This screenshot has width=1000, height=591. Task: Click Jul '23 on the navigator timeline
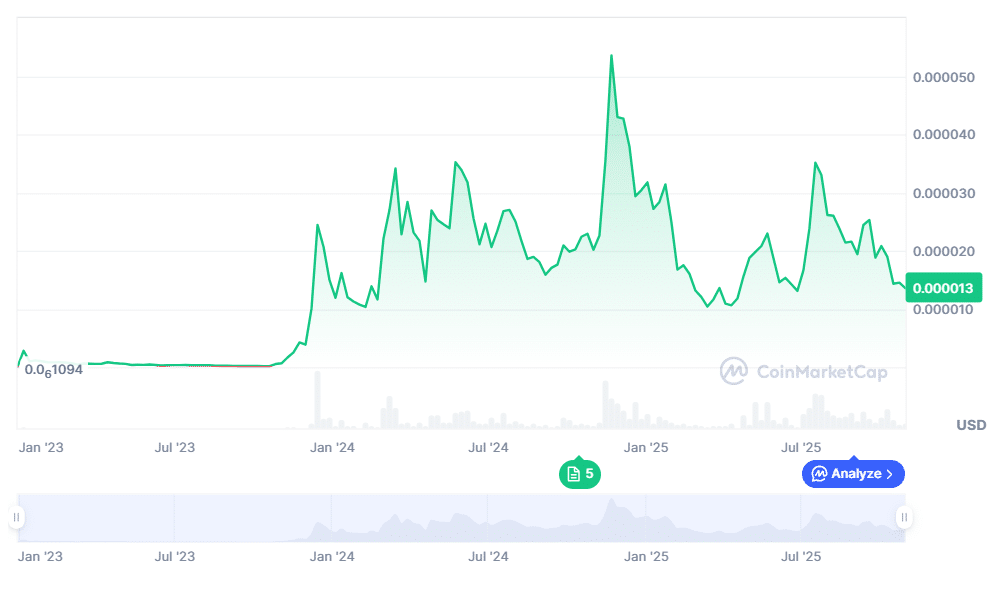point(174,555)
